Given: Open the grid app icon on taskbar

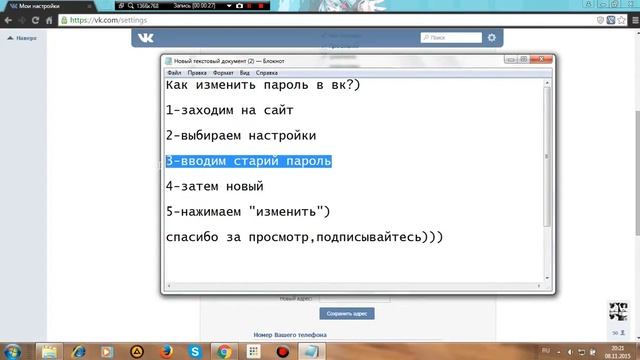Looking at the screenshot, I should pyautogui.click(x=253, y=351).
